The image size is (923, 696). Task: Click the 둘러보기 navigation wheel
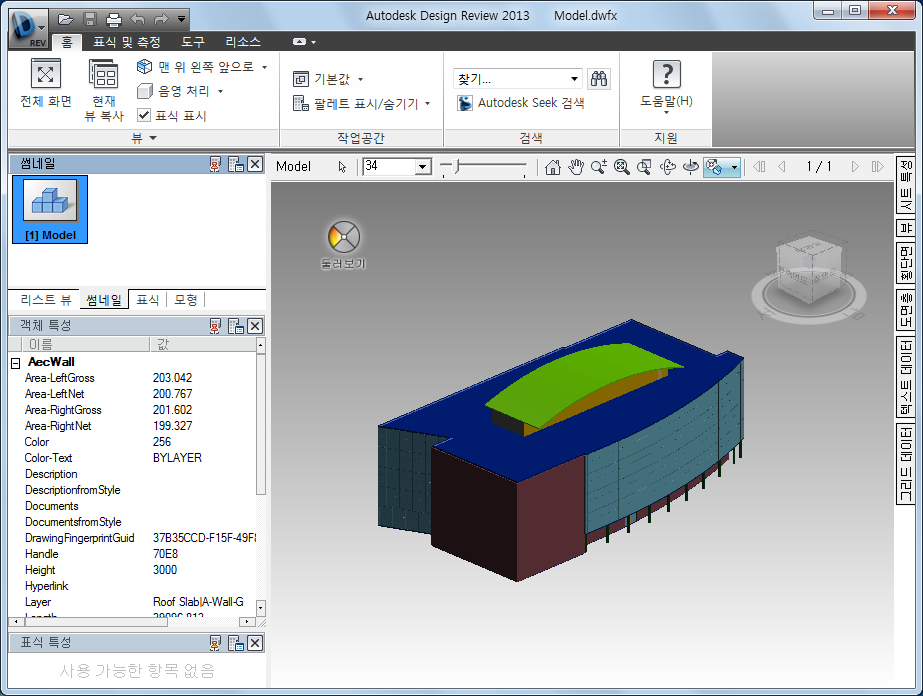point(344,237)
